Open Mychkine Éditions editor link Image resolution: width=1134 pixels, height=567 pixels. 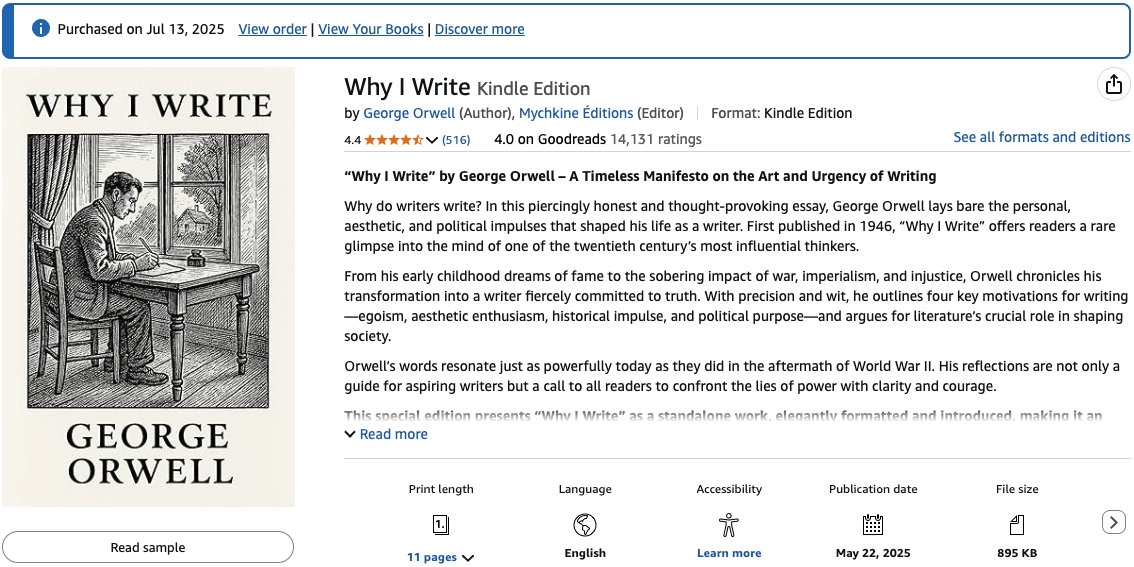coord(575,113)
